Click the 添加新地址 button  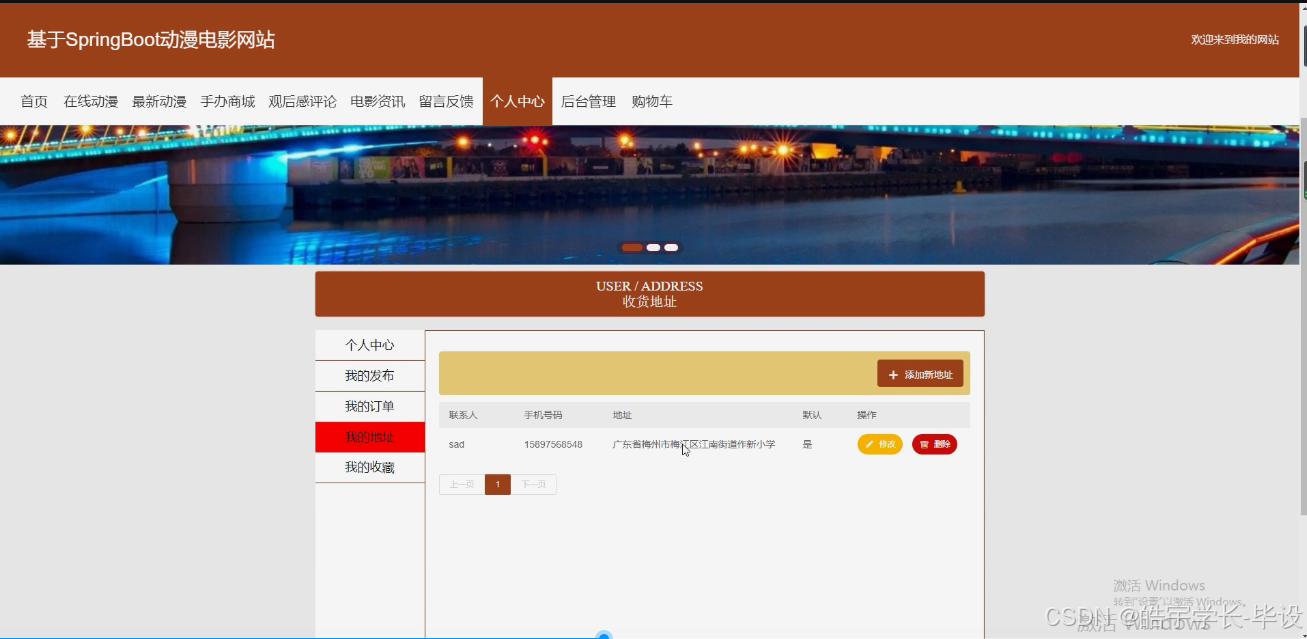click(x=920, y=373)
